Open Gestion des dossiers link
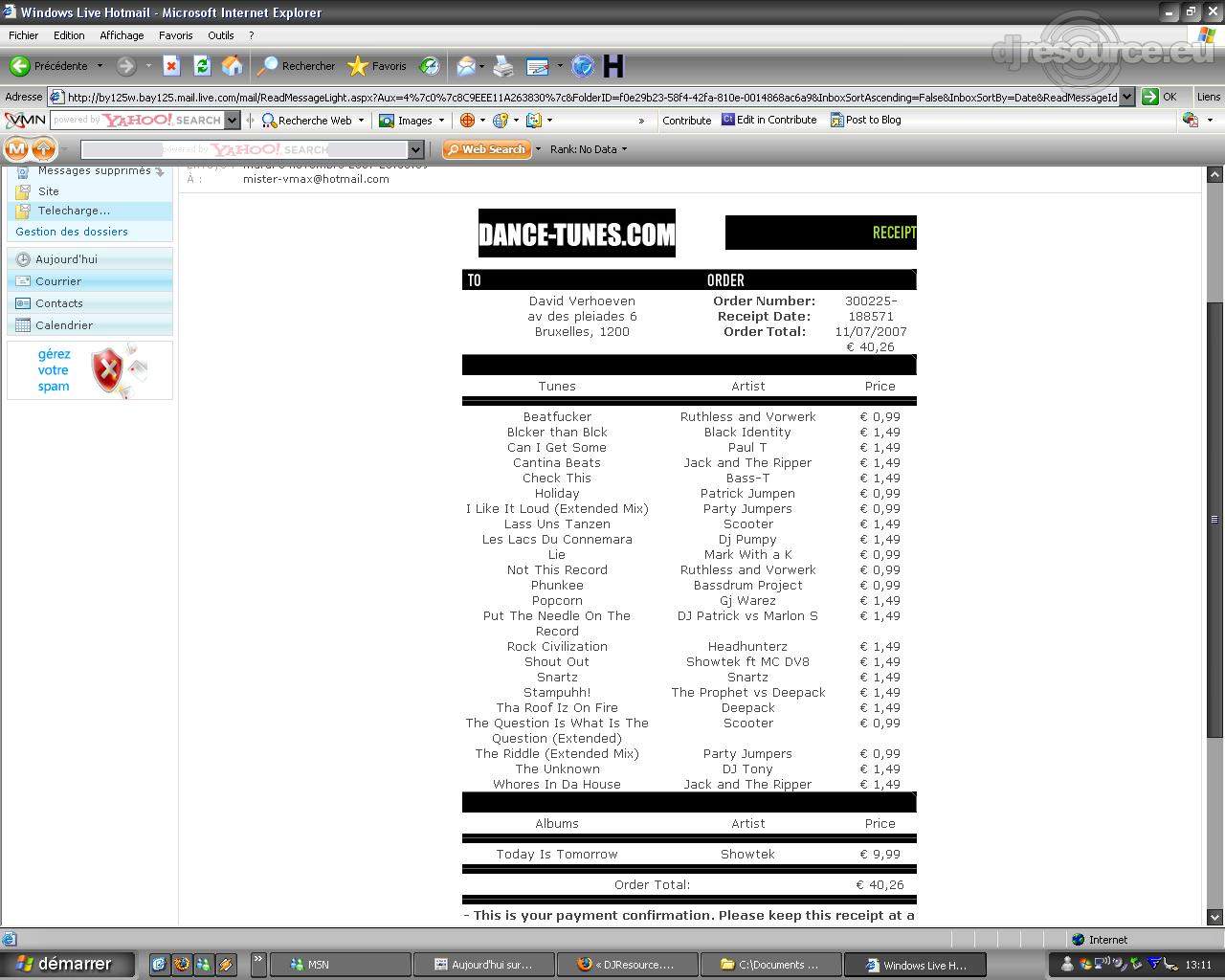The width and height of the screenshot is (1225, 980). pyautogui.click(x=72, y=232)
